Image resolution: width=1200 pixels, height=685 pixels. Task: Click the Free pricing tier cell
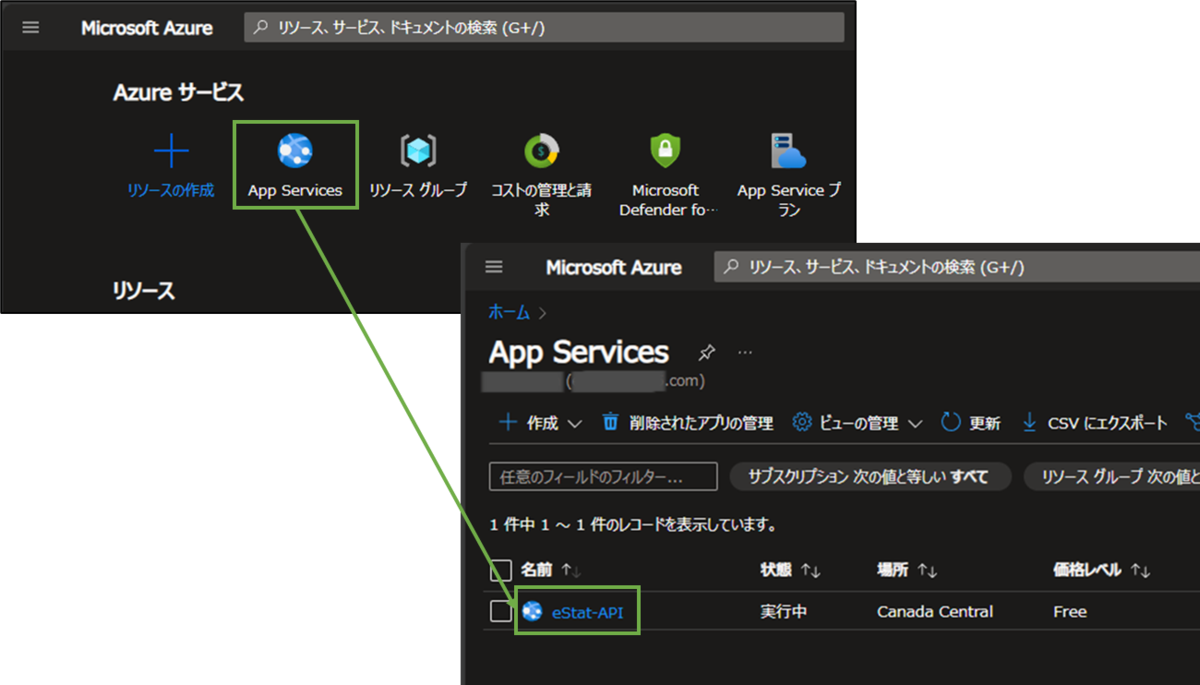tap(1070, 612)
